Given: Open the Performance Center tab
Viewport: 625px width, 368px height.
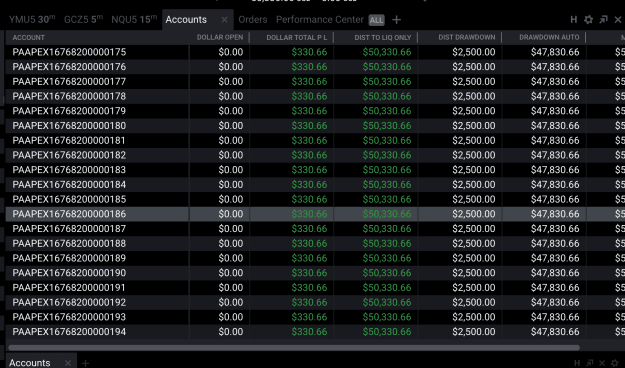Looking at the screenshot, I should [x=320, y=20].
